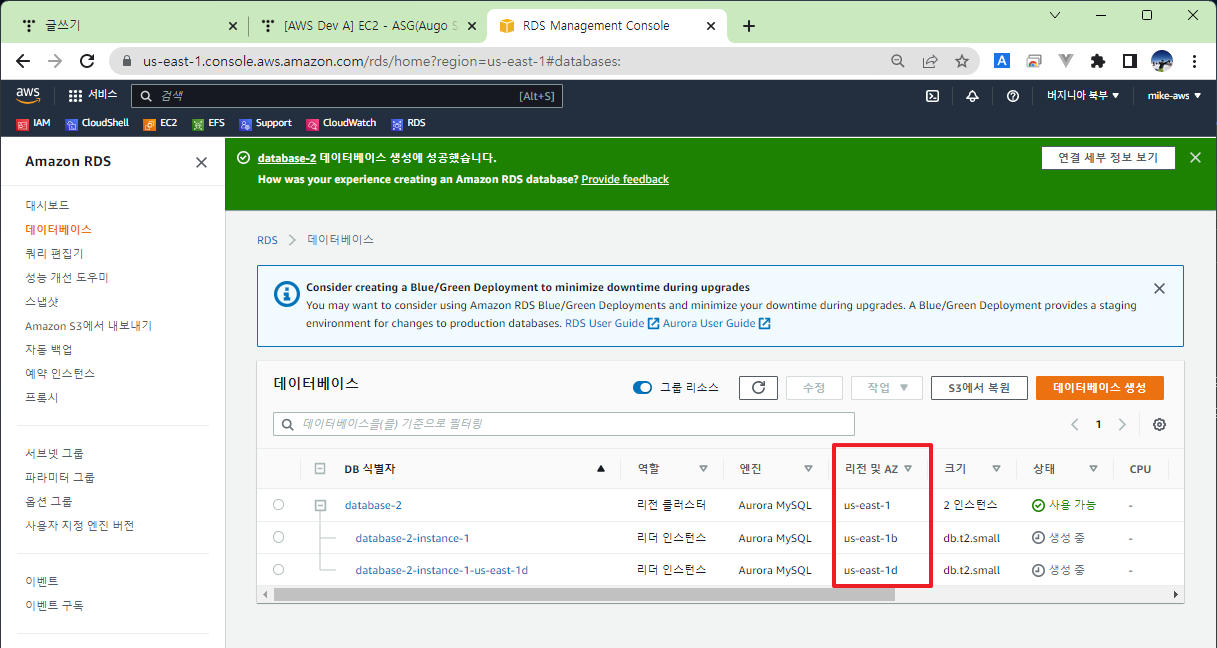The image size is (1217, 648).
Task: Open 쿼리 편집기 in the sidebar
Action: click(54, 253)
